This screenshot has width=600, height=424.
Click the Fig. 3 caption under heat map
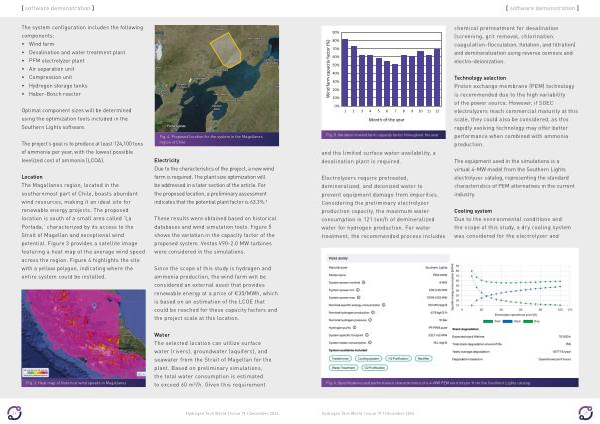coord(83,383)
